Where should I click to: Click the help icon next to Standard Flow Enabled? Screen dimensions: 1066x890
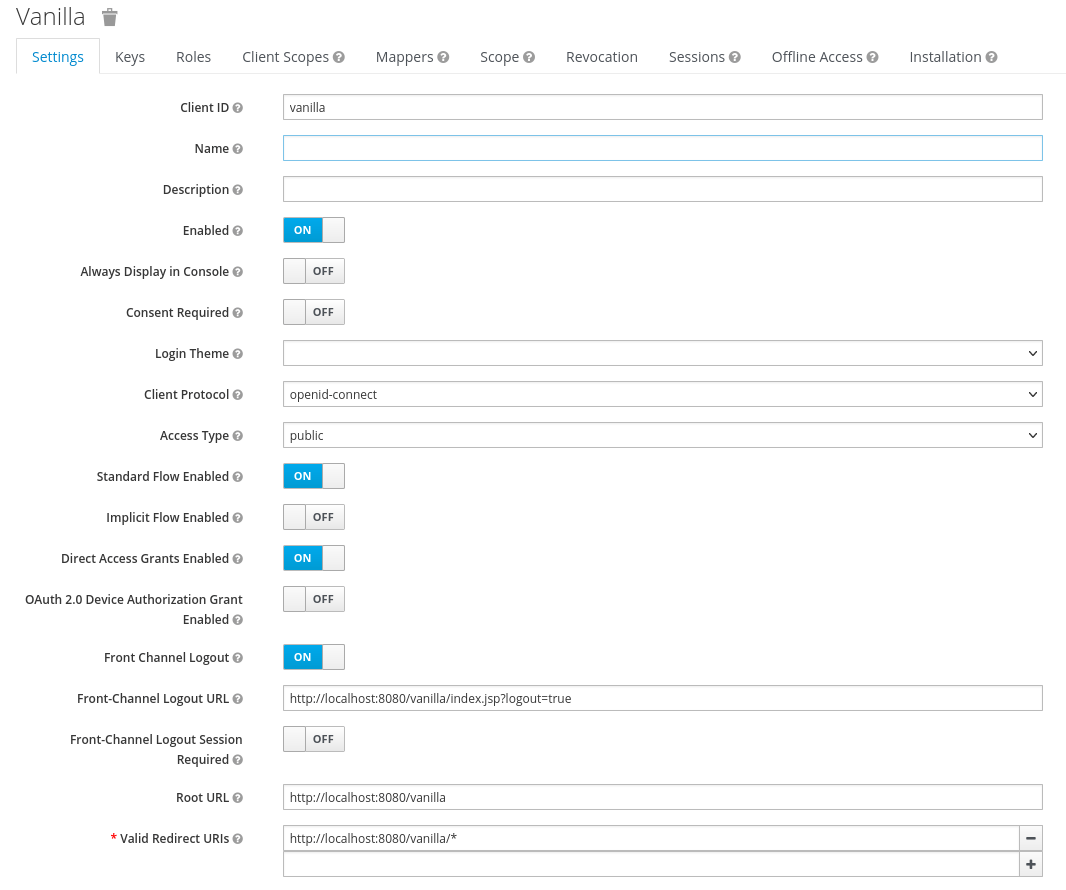(x=239, y=477)
